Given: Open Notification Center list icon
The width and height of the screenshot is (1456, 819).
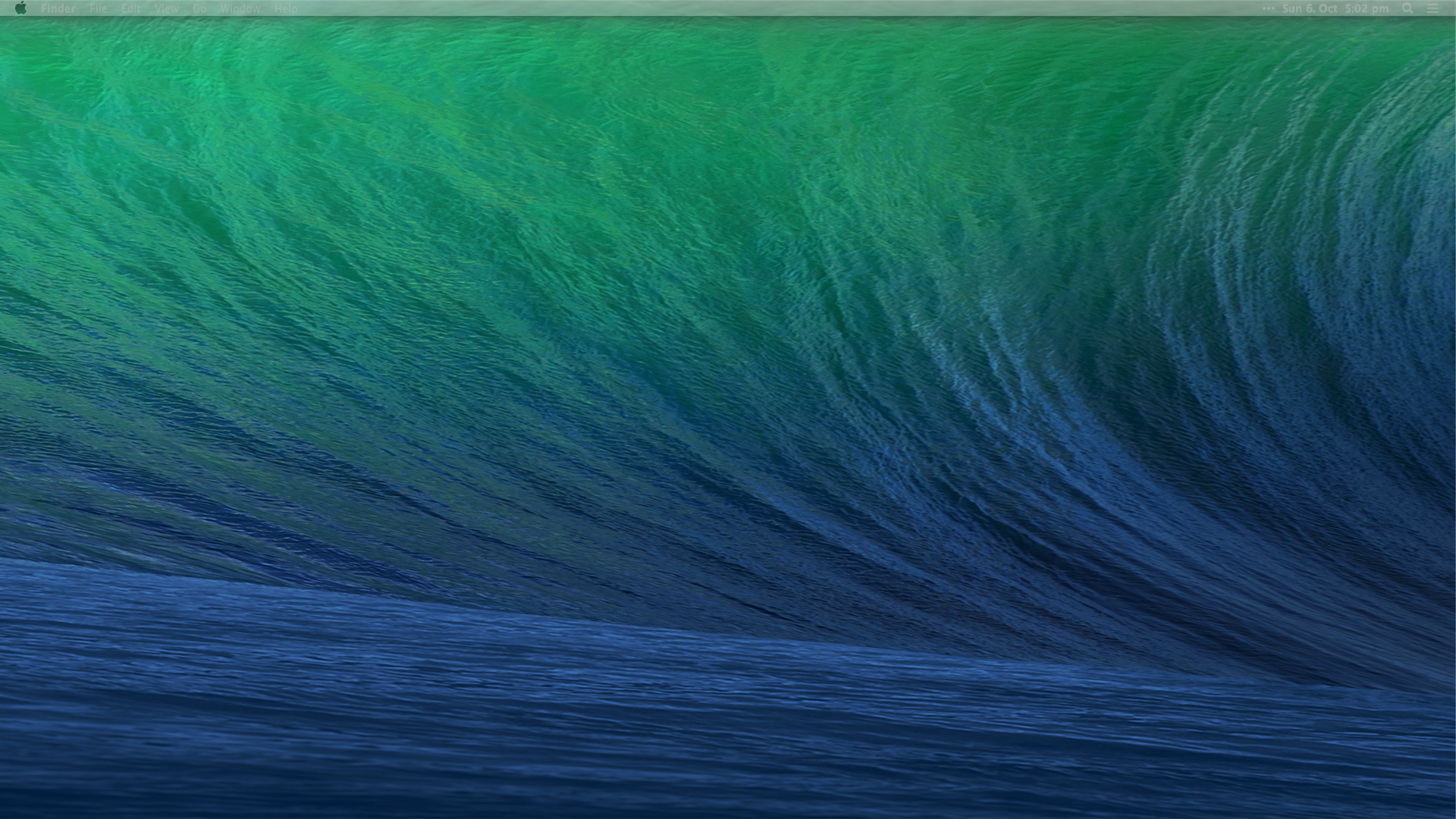Looking at the screenshot, I should coord(1432,8).
